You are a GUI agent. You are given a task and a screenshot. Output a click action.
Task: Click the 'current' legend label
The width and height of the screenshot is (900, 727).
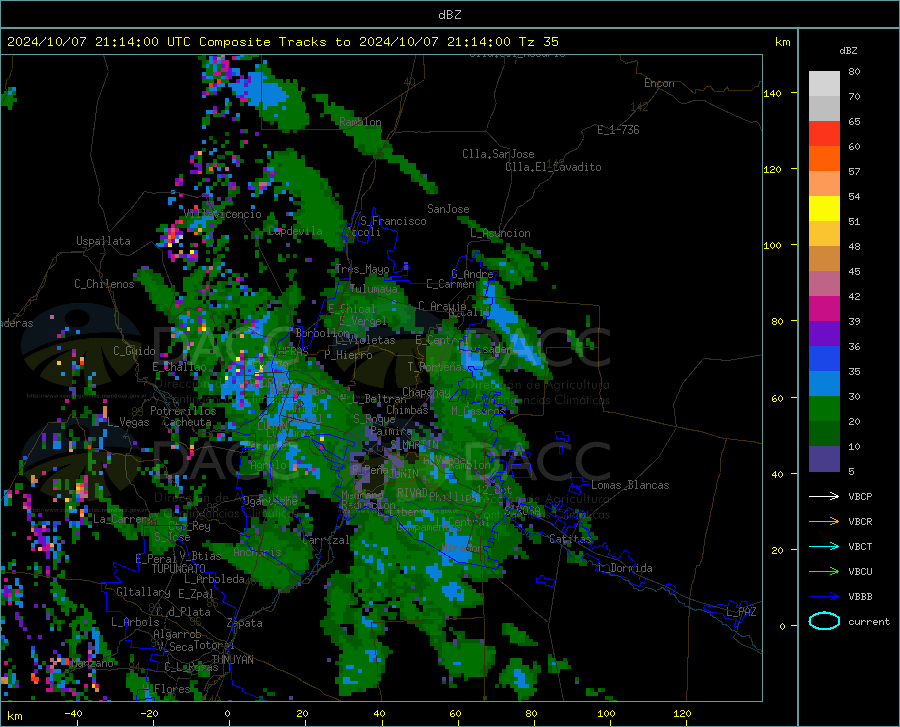coord(869,621)
